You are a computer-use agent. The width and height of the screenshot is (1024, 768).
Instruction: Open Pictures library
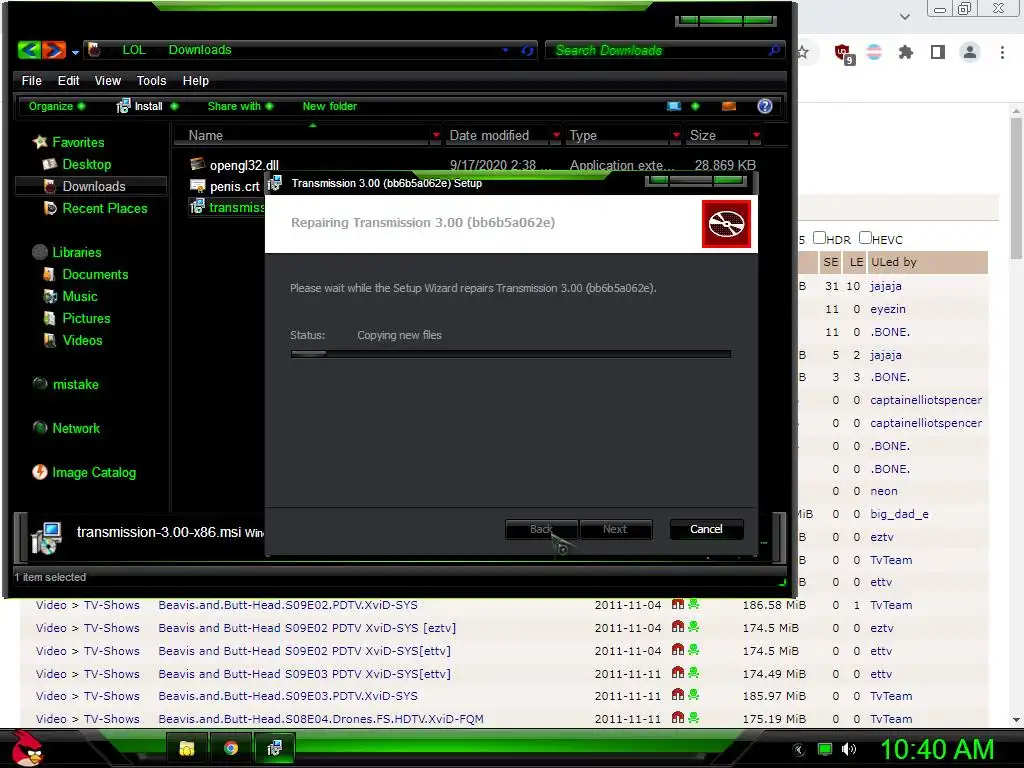[x=76, y=318]
